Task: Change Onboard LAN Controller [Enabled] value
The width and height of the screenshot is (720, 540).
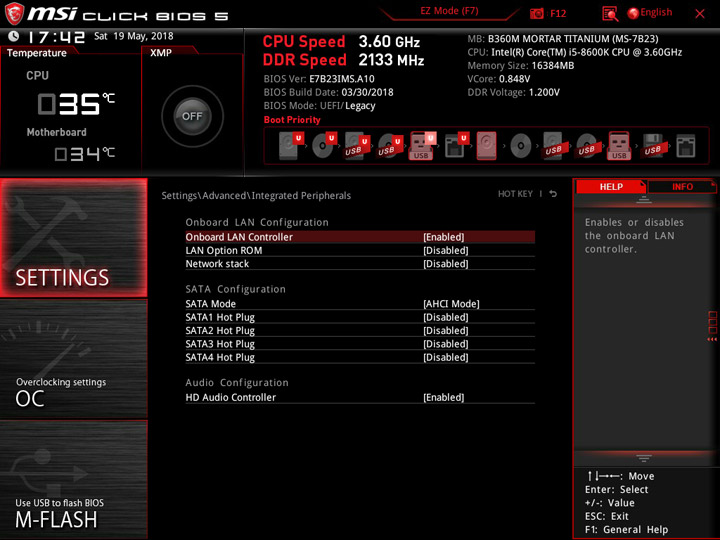Action: (x=444, y=237)
